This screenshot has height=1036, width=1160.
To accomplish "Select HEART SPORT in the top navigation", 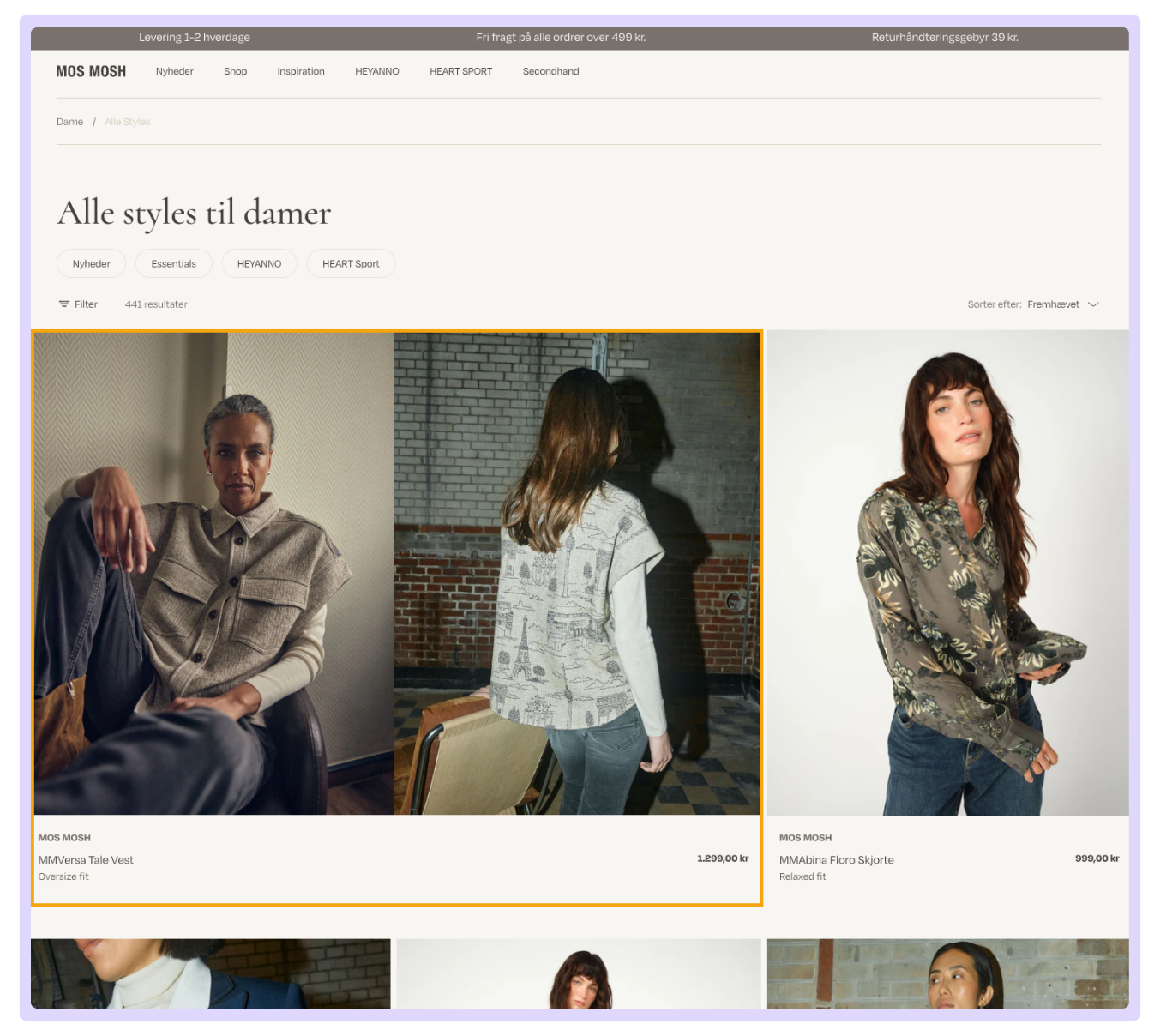I will pos(460,72).
